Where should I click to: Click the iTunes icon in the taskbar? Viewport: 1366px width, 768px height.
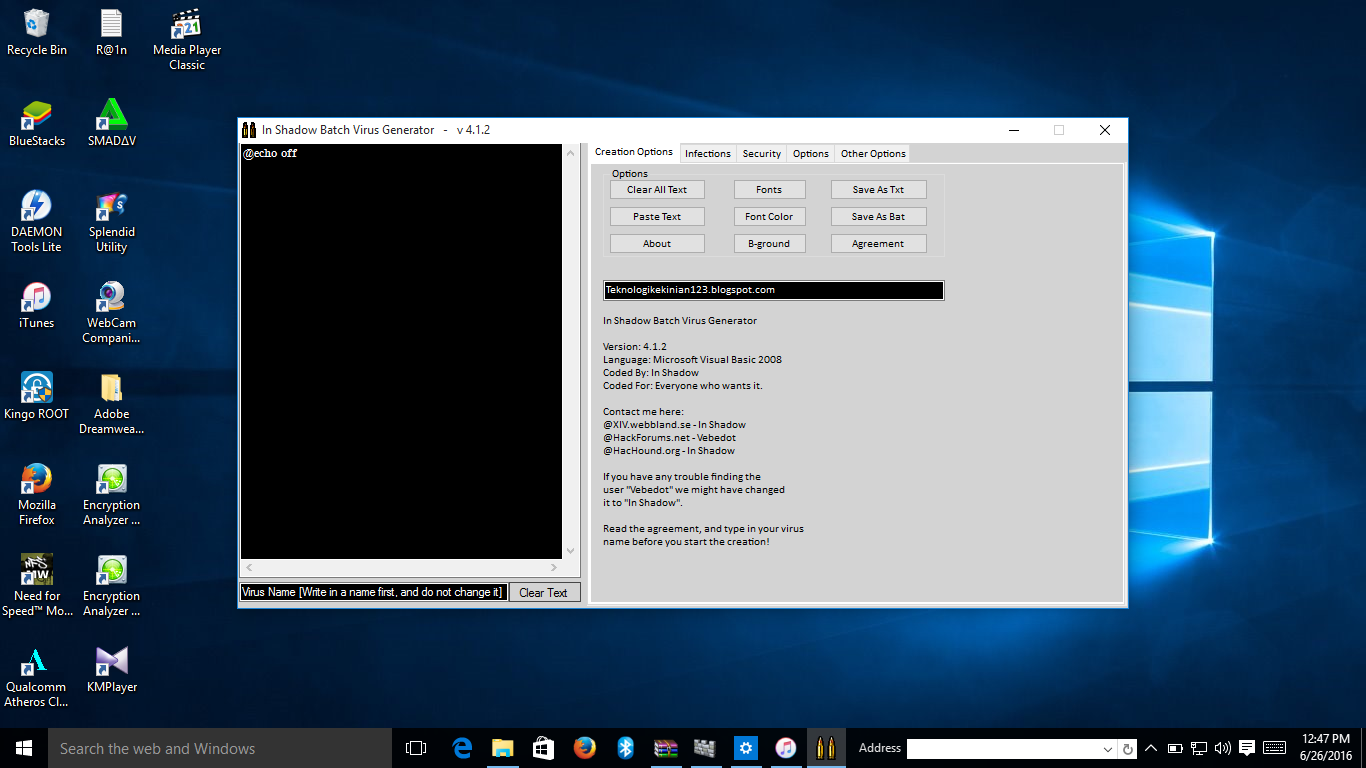pos(786,748)
